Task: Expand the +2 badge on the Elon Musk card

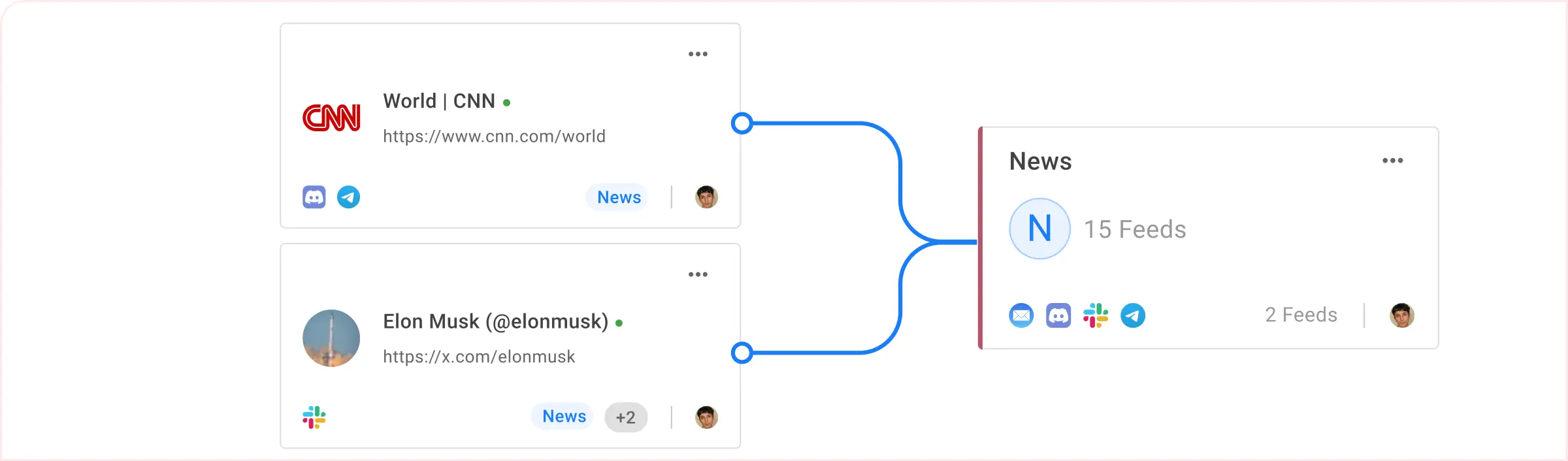Action: click(625, 417)
